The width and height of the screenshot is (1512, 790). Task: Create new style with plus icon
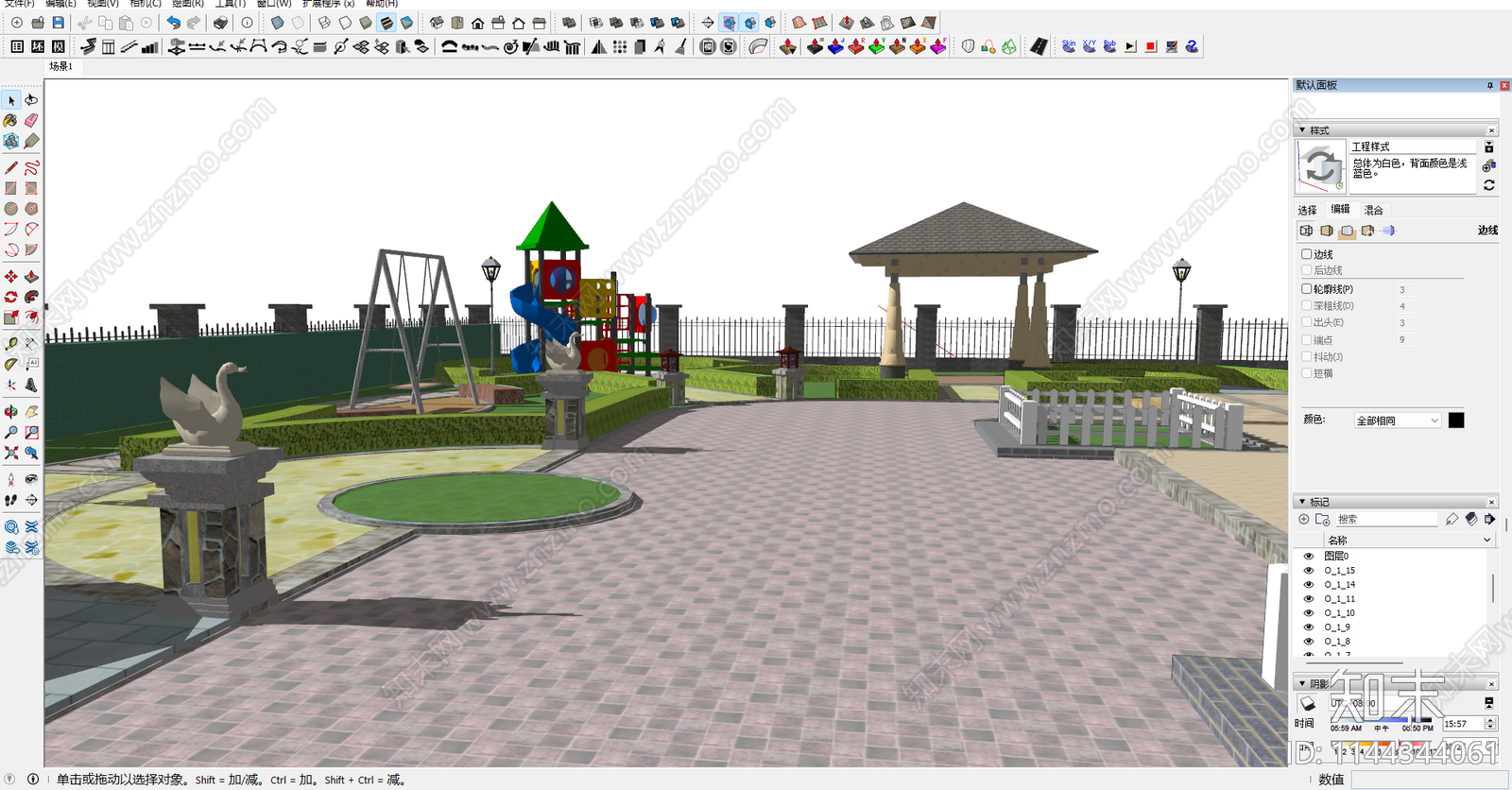(x=1488, y=166)
